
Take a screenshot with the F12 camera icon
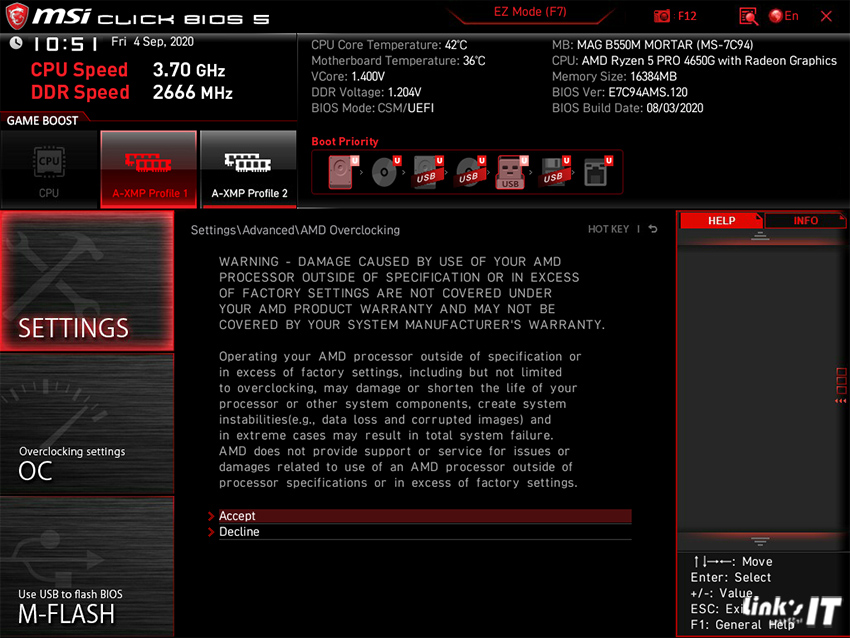[662, 16]
